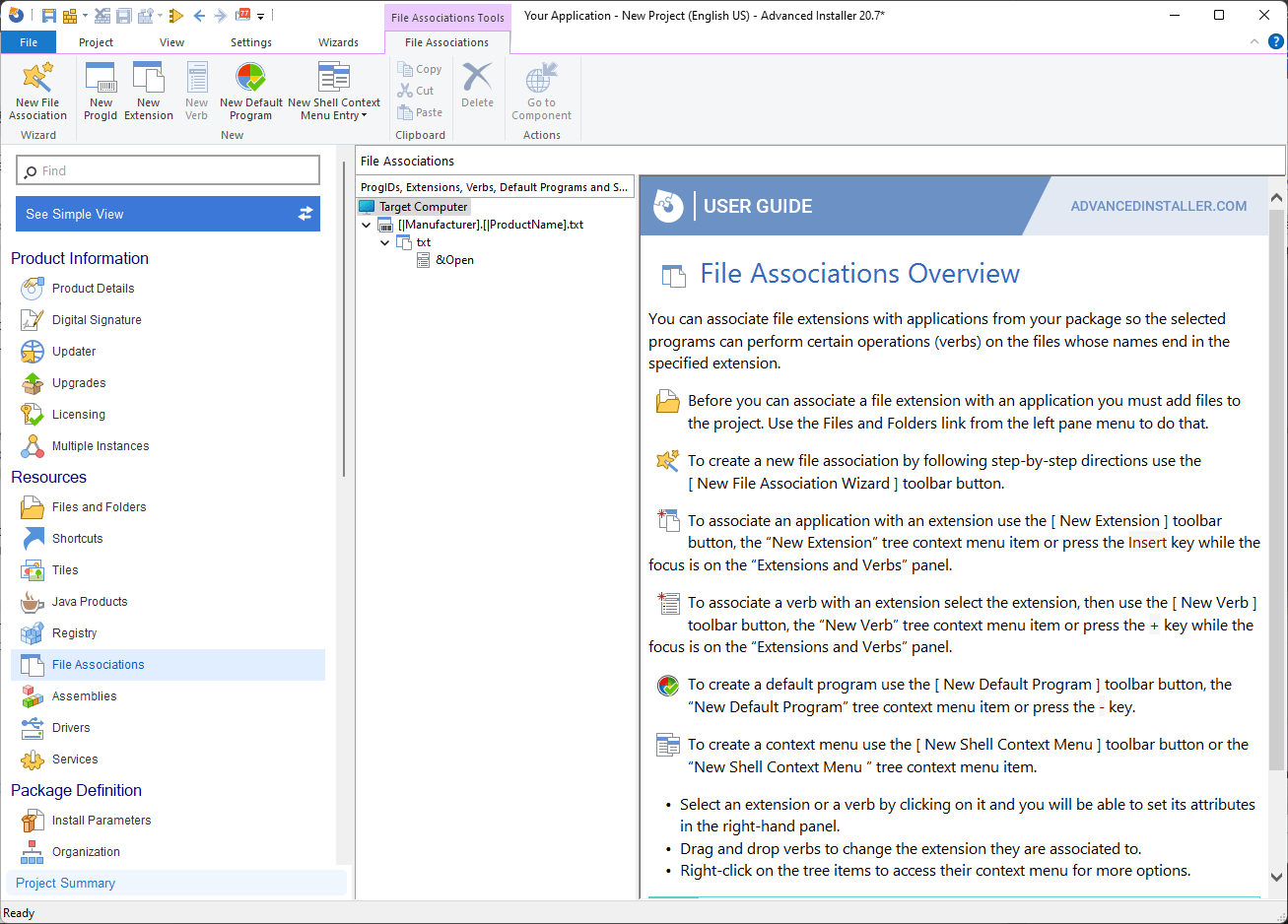Click Go to Component button
Viewport: 1288px width, 924px height.
[x=541, y=91]
